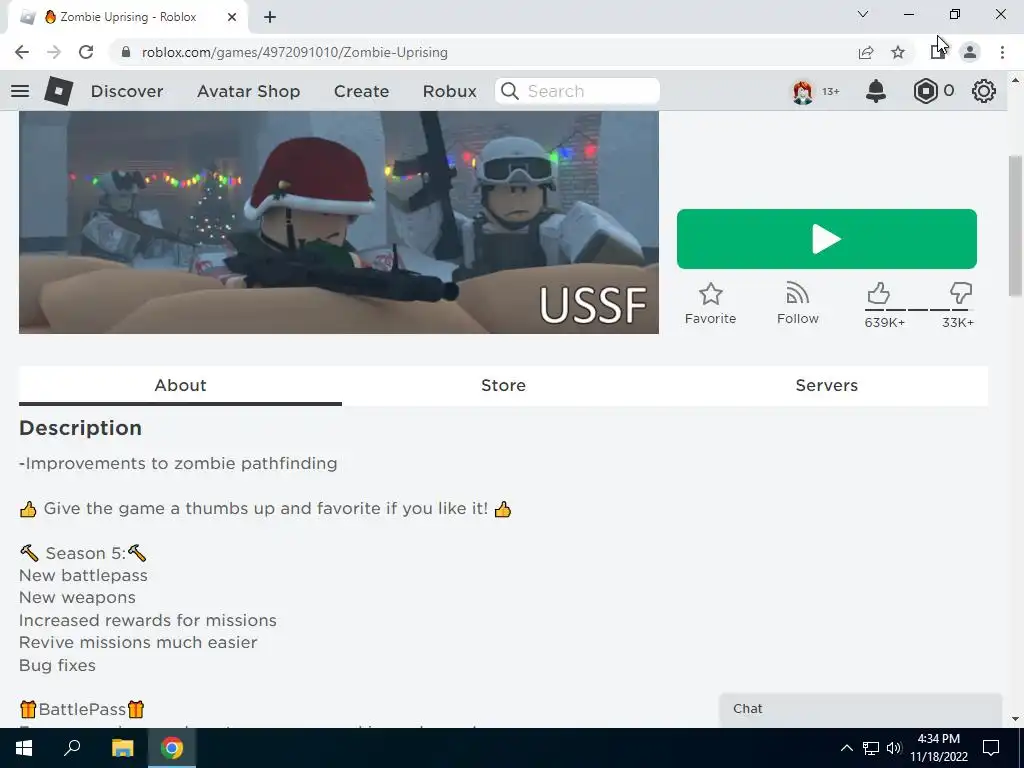The height and width of the screenshot is (768, 1024).
Task: Click the scrollbar down arrow
Action: (1015, 720)
